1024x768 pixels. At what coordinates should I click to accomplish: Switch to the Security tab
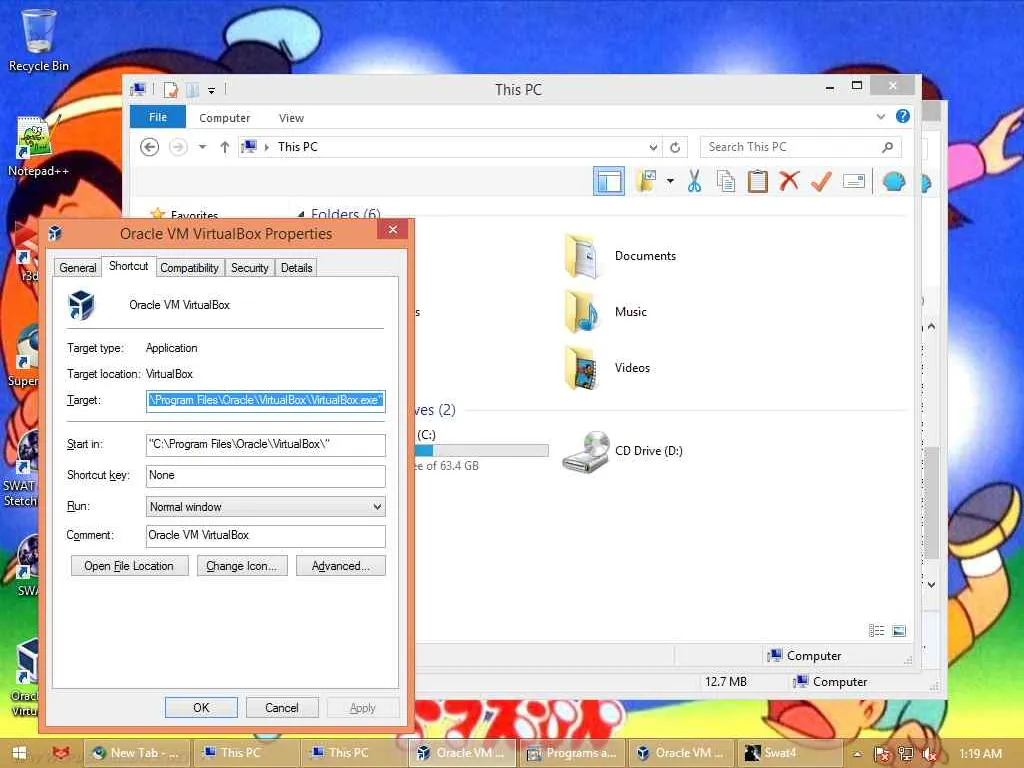point(249,268)
